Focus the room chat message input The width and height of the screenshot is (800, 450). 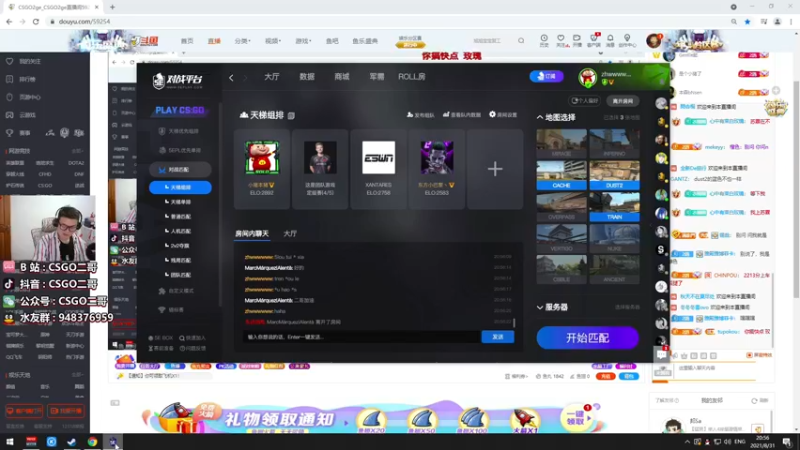(362, 337)
